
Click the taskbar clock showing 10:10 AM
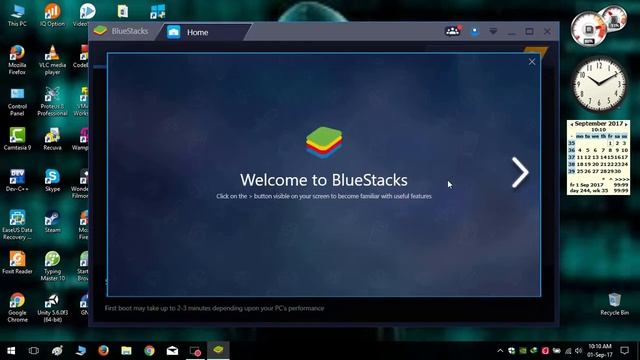coord(600,351)
